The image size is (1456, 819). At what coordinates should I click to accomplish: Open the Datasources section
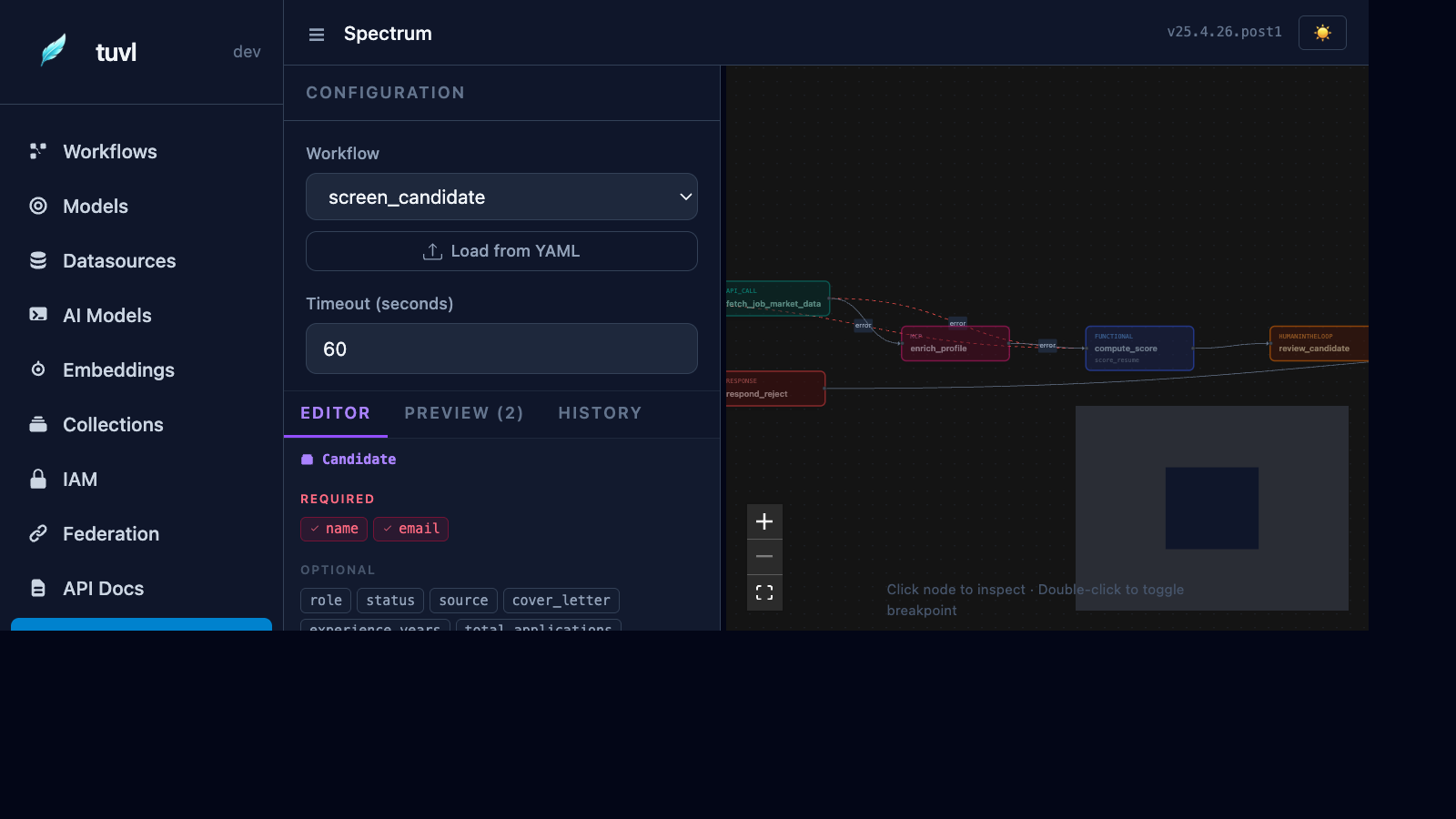point(119,261)
